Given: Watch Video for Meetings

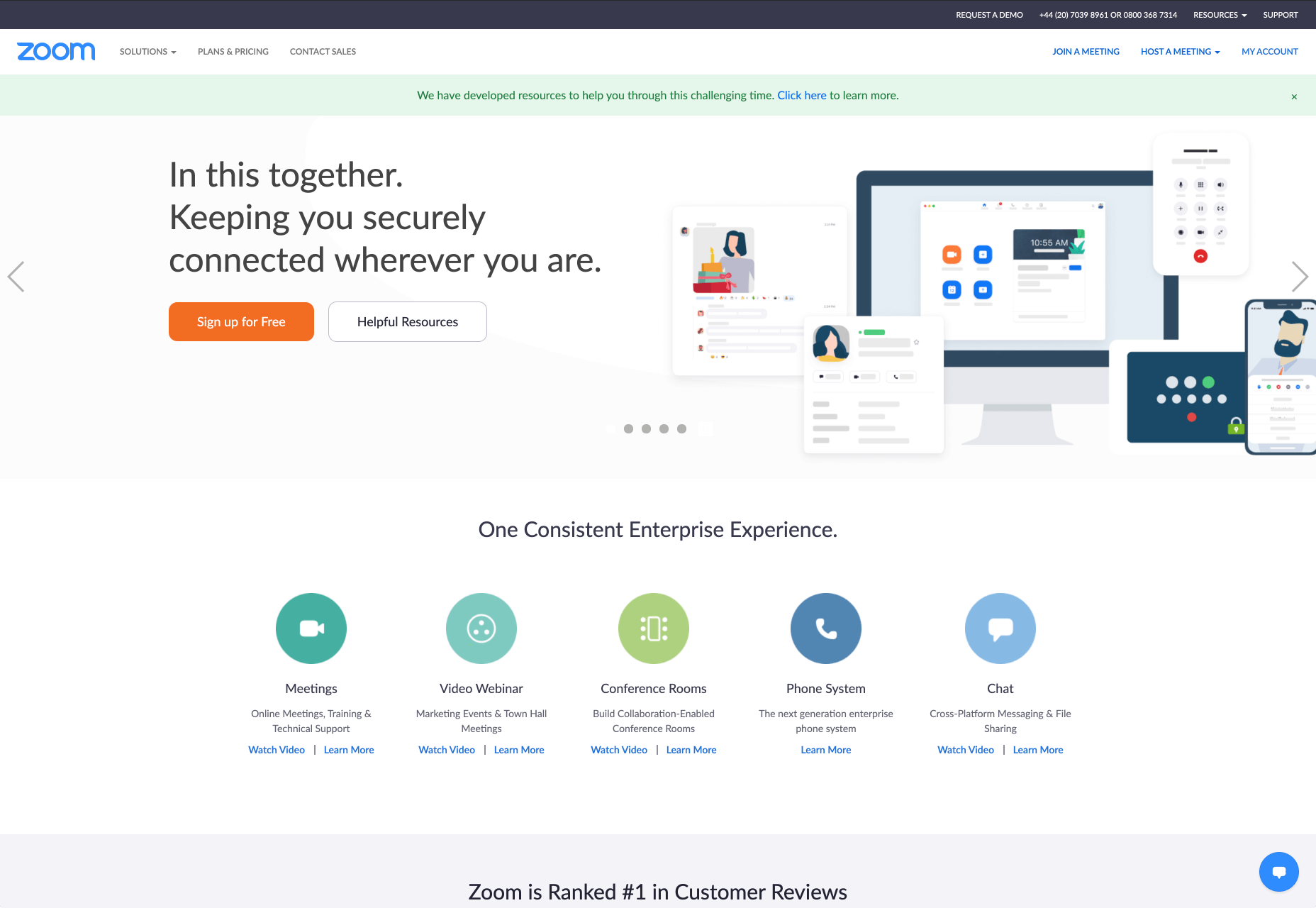Looking at the screenshot, I should click(x=277, y=750).
